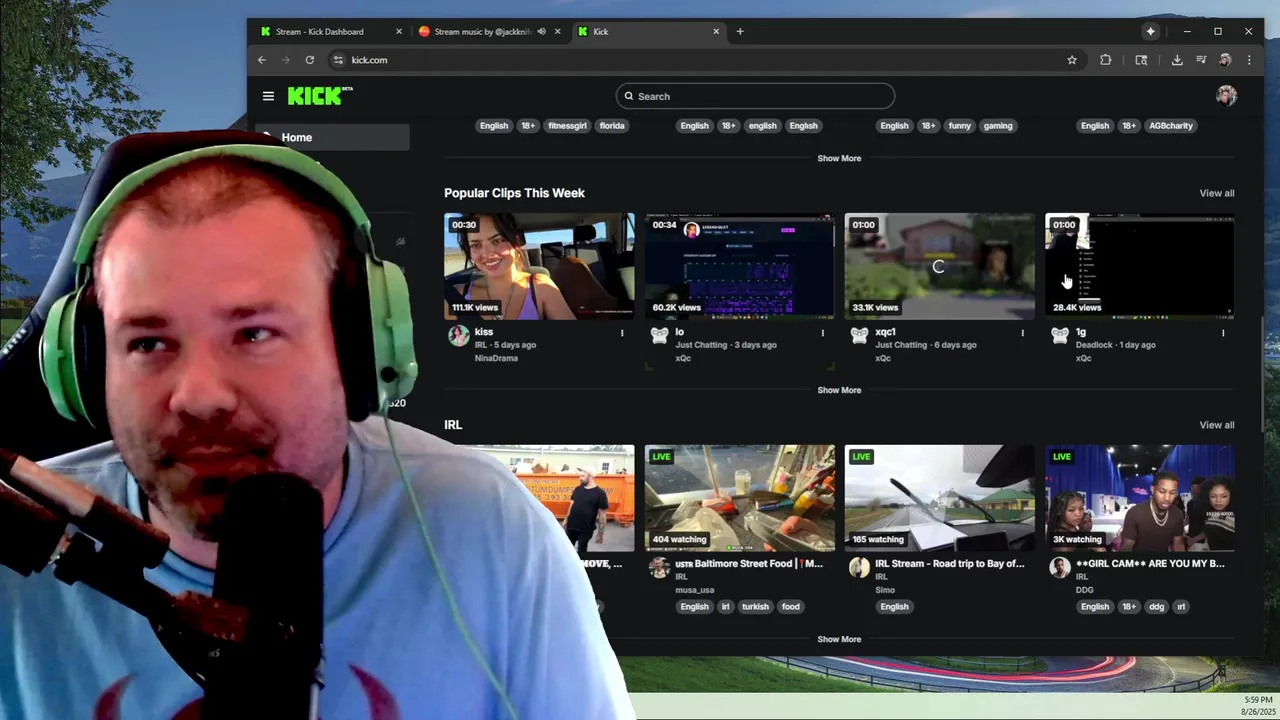1280x720 pixels.
Task: Click musa_usa streamer avatar
Action: (659, 568)
